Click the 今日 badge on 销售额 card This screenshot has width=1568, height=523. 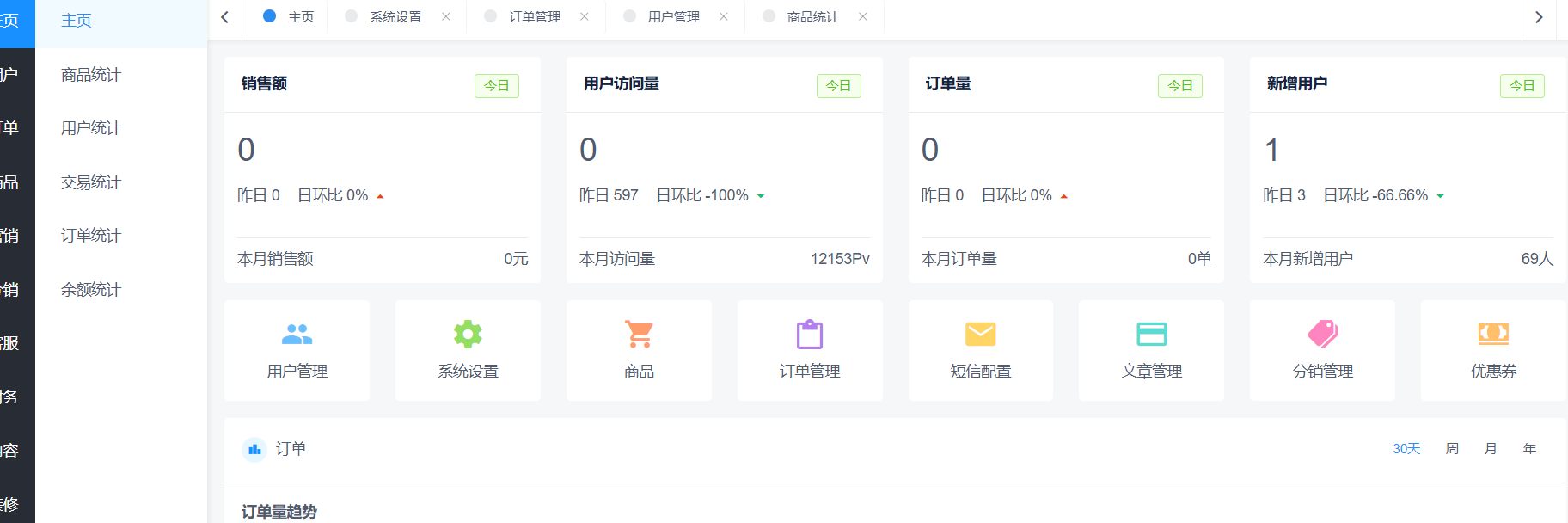point(496,86)
